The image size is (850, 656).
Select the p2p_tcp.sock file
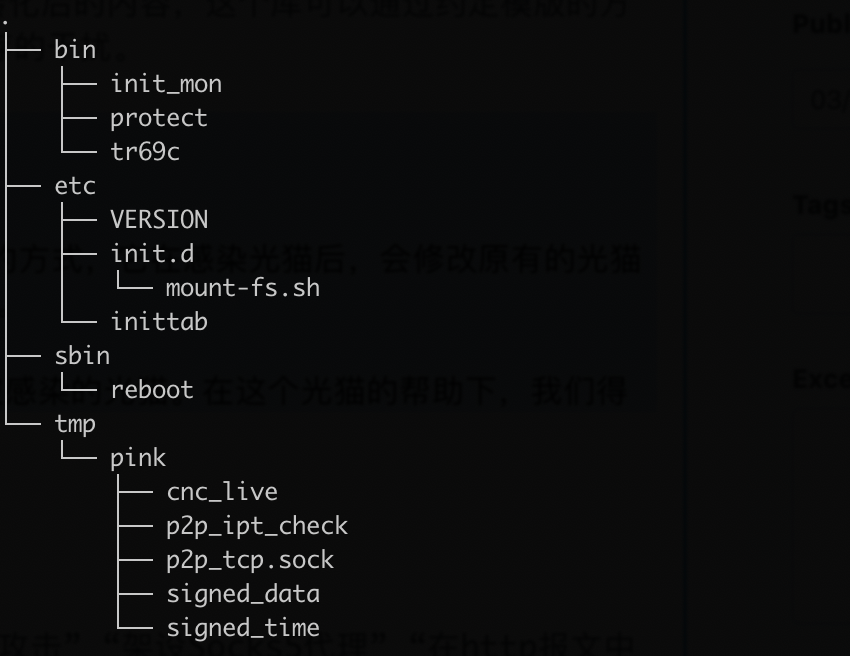point(250,560)
